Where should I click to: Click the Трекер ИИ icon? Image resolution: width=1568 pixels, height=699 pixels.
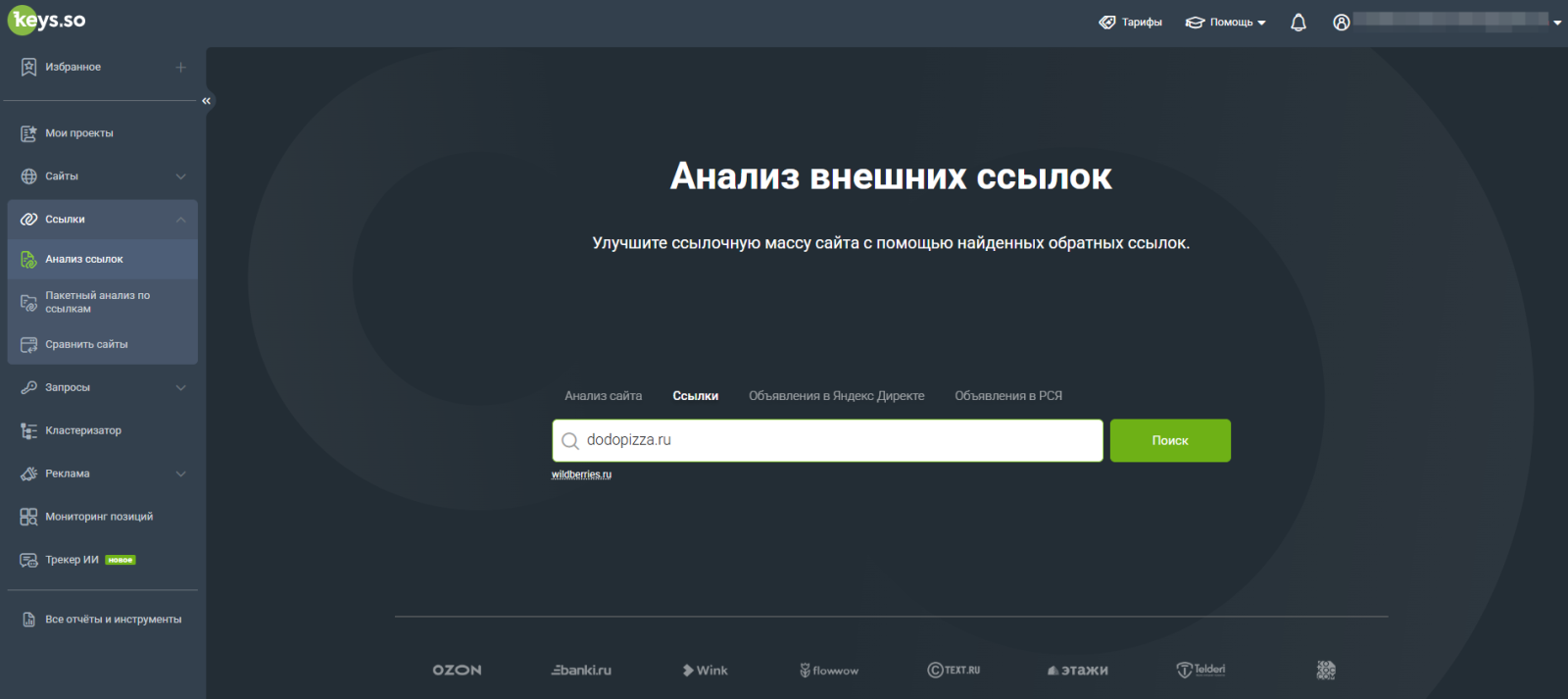coord(28,560)
